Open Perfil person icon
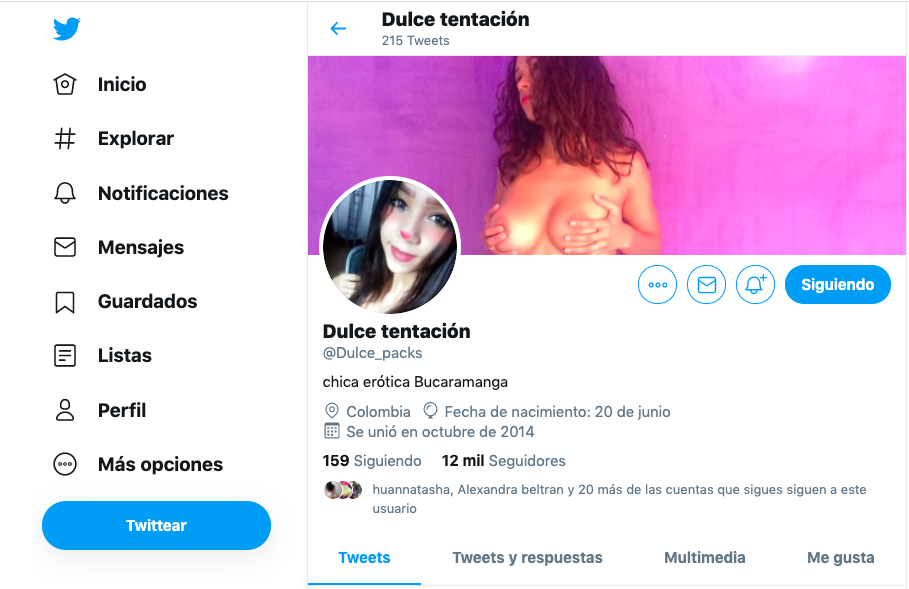 pos(65,410)
